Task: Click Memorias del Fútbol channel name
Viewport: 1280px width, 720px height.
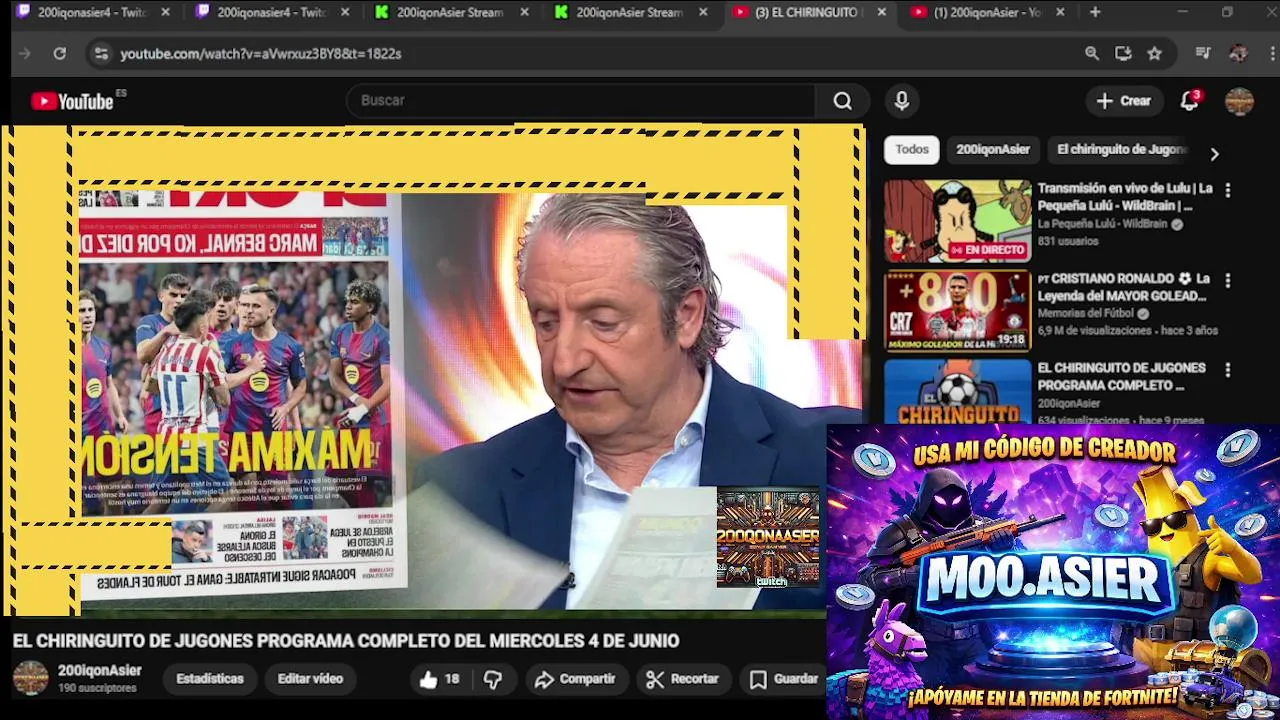Action: click(1085, 314)
